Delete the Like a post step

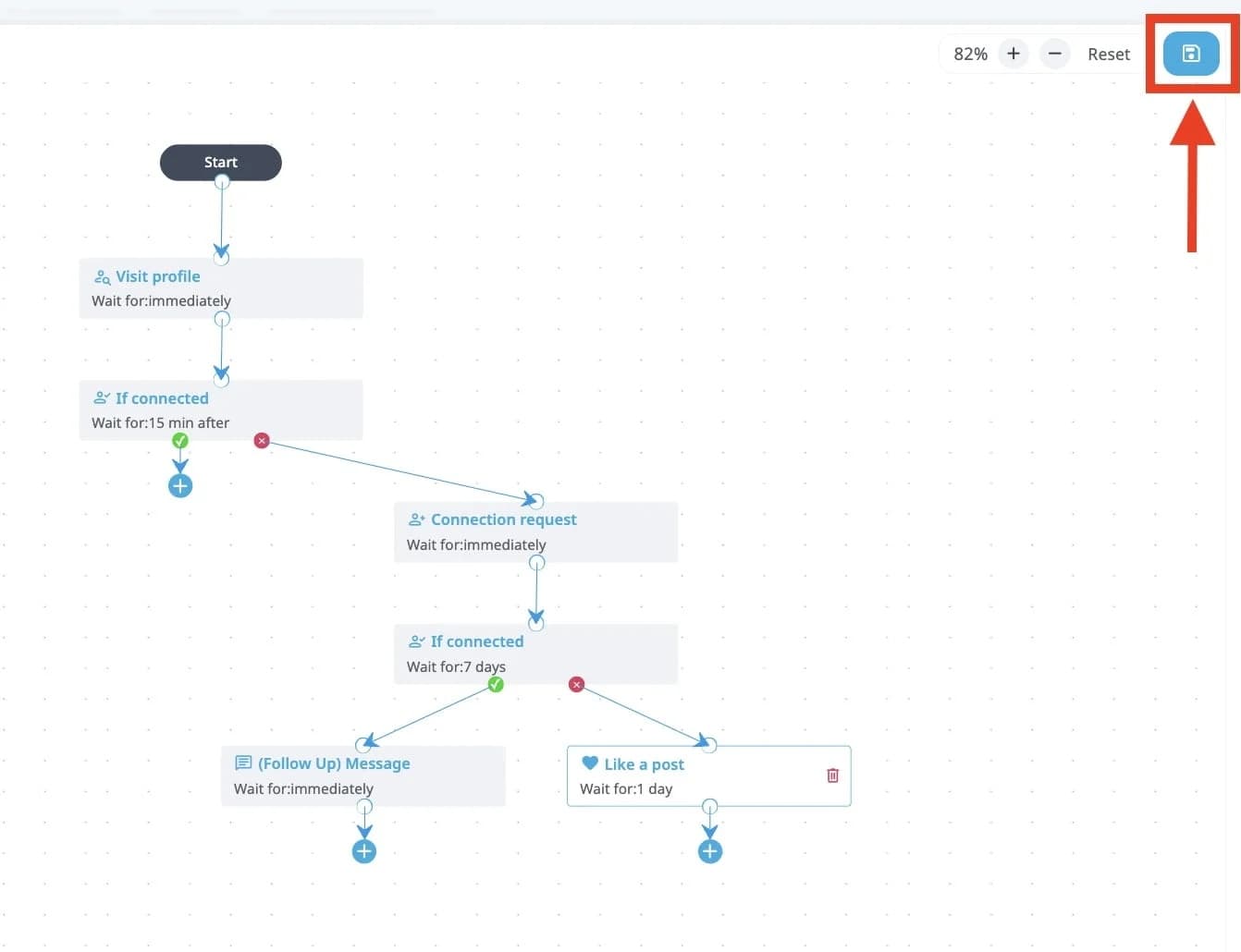pyautogui.click(x=832, y=775)
